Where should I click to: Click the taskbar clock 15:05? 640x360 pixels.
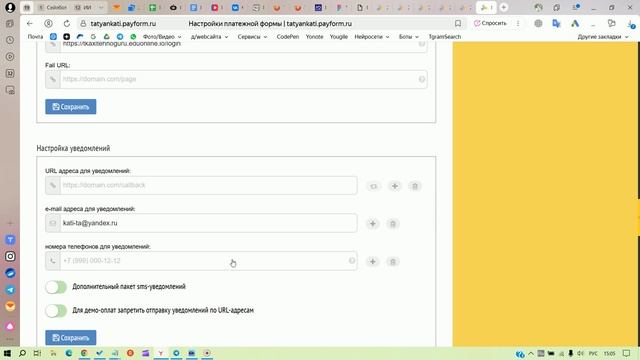click(x=610, y=353)
